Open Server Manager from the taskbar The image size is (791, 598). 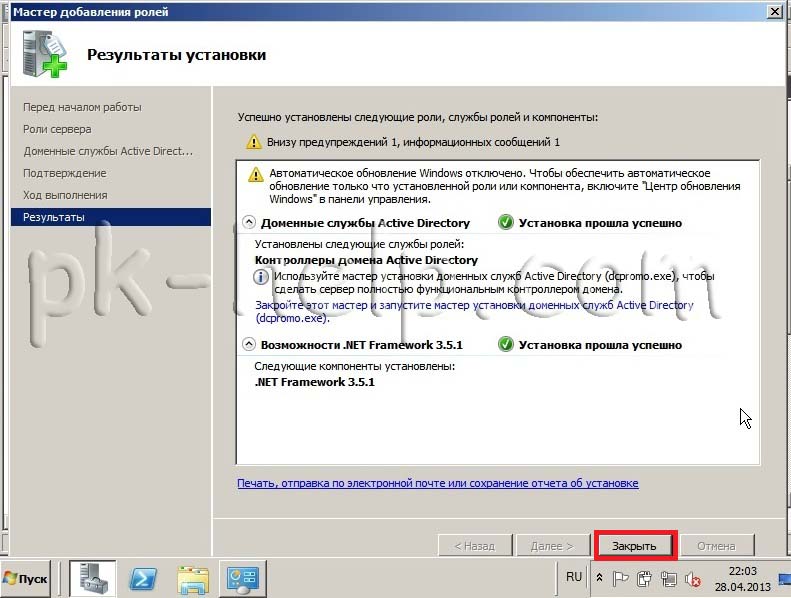click(92, 578)
